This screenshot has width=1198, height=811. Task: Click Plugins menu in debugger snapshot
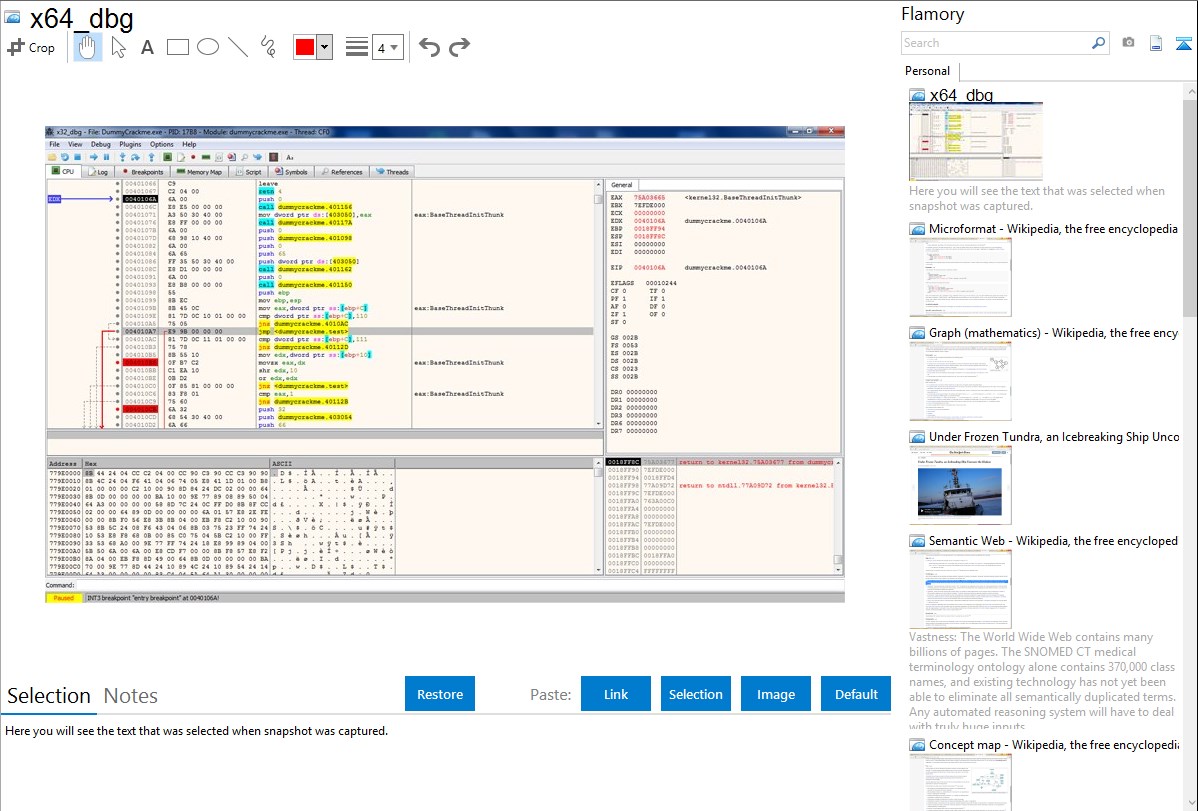[130, 144]
